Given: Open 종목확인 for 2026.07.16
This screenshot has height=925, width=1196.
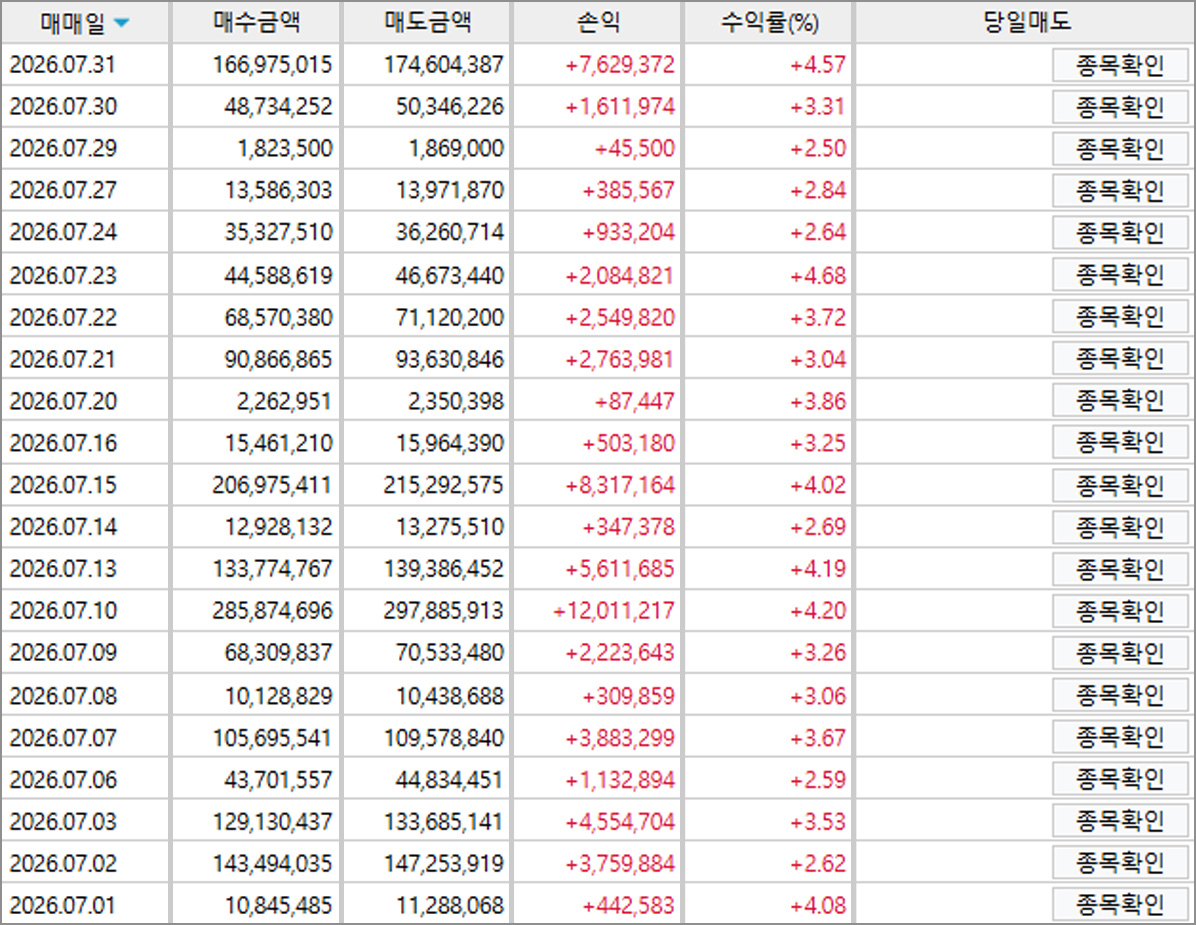Looking at the screenshot, I should 1120,443.
